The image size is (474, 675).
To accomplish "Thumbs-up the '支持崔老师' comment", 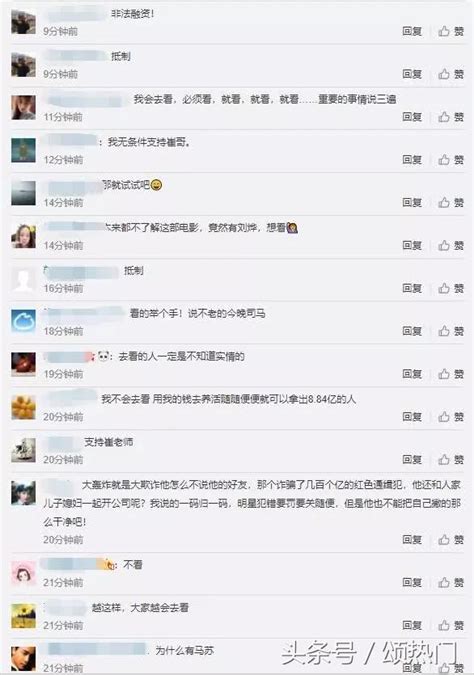I will [x=451, y=459].
